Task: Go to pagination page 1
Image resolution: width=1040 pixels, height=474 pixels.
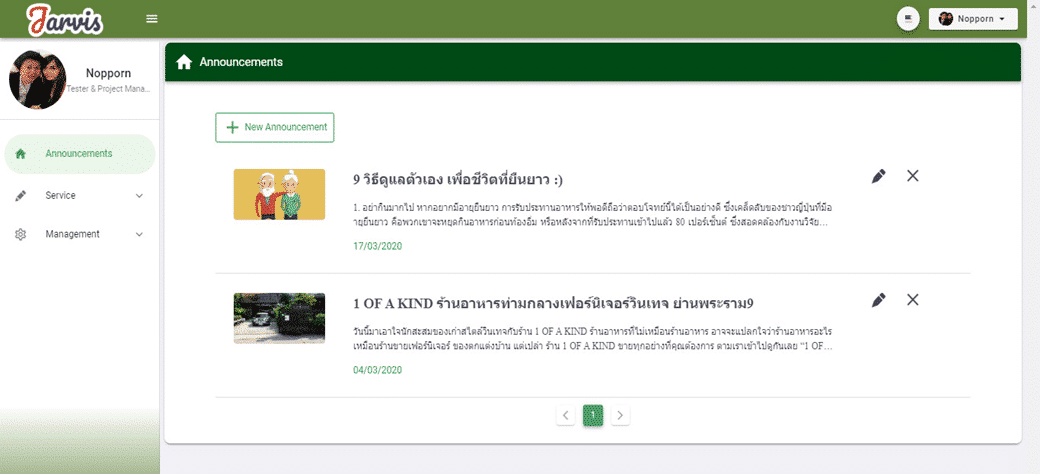Action: point(592,414)
